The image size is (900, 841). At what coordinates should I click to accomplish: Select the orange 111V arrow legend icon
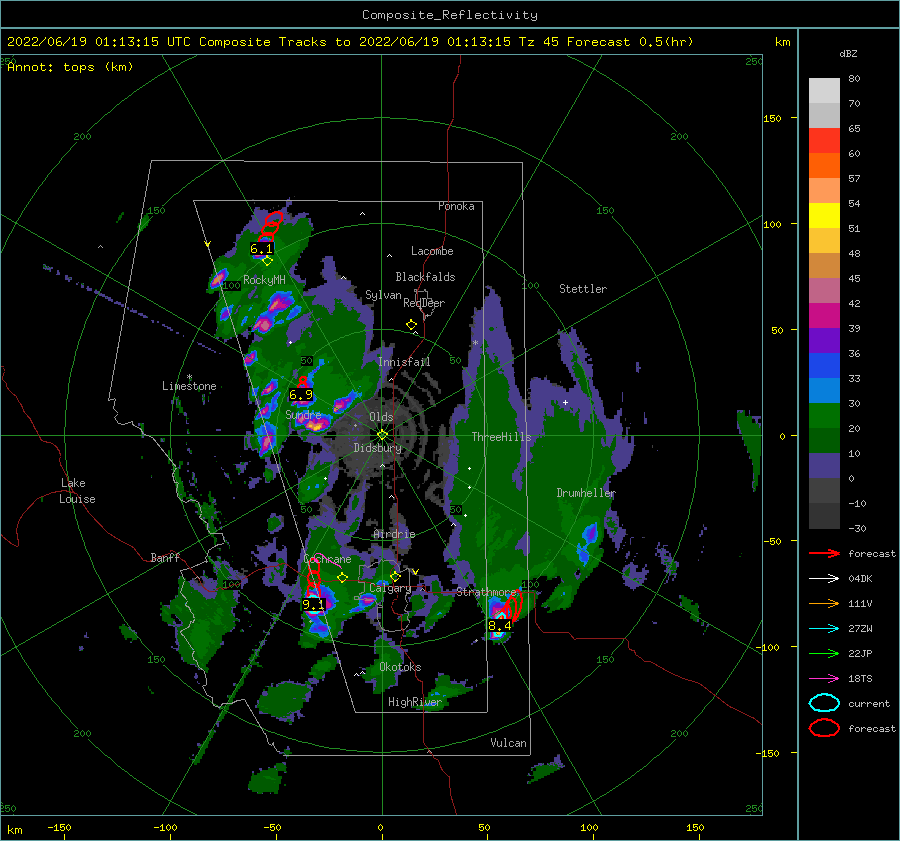pos(824,603)
